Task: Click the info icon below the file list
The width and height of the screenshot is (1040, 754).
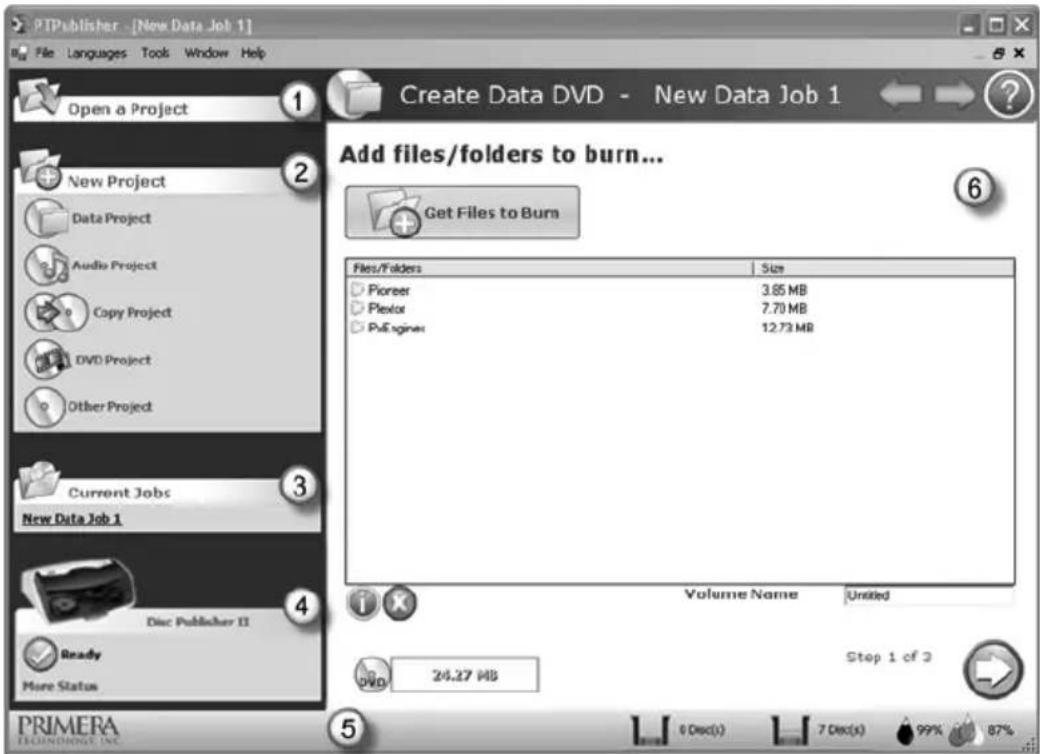Action: [363, 603]
